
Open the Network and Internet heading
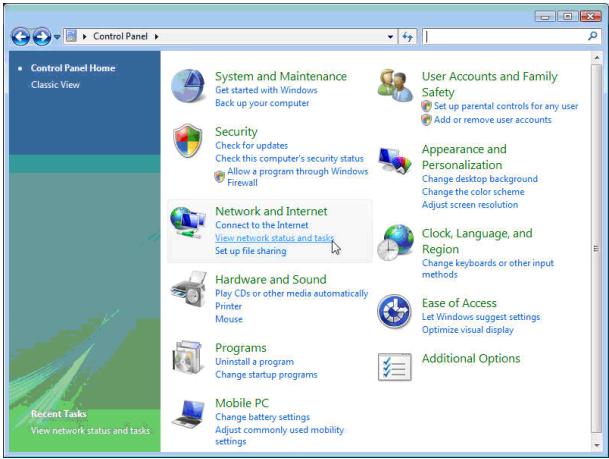coord(271,211)
